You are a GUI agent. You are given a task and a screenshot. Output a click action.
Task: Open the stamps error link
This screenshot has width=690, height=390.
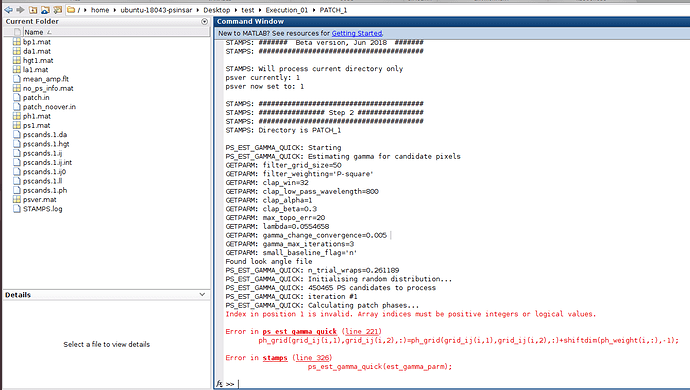pyautogui.click(x=275, y=358)
